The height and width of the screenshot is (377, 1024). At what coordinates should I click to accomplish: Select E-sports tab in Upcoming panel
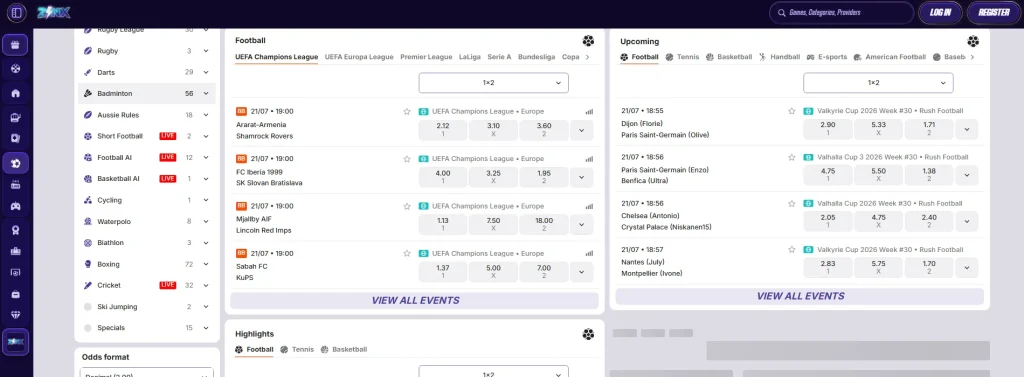point(827,57)
